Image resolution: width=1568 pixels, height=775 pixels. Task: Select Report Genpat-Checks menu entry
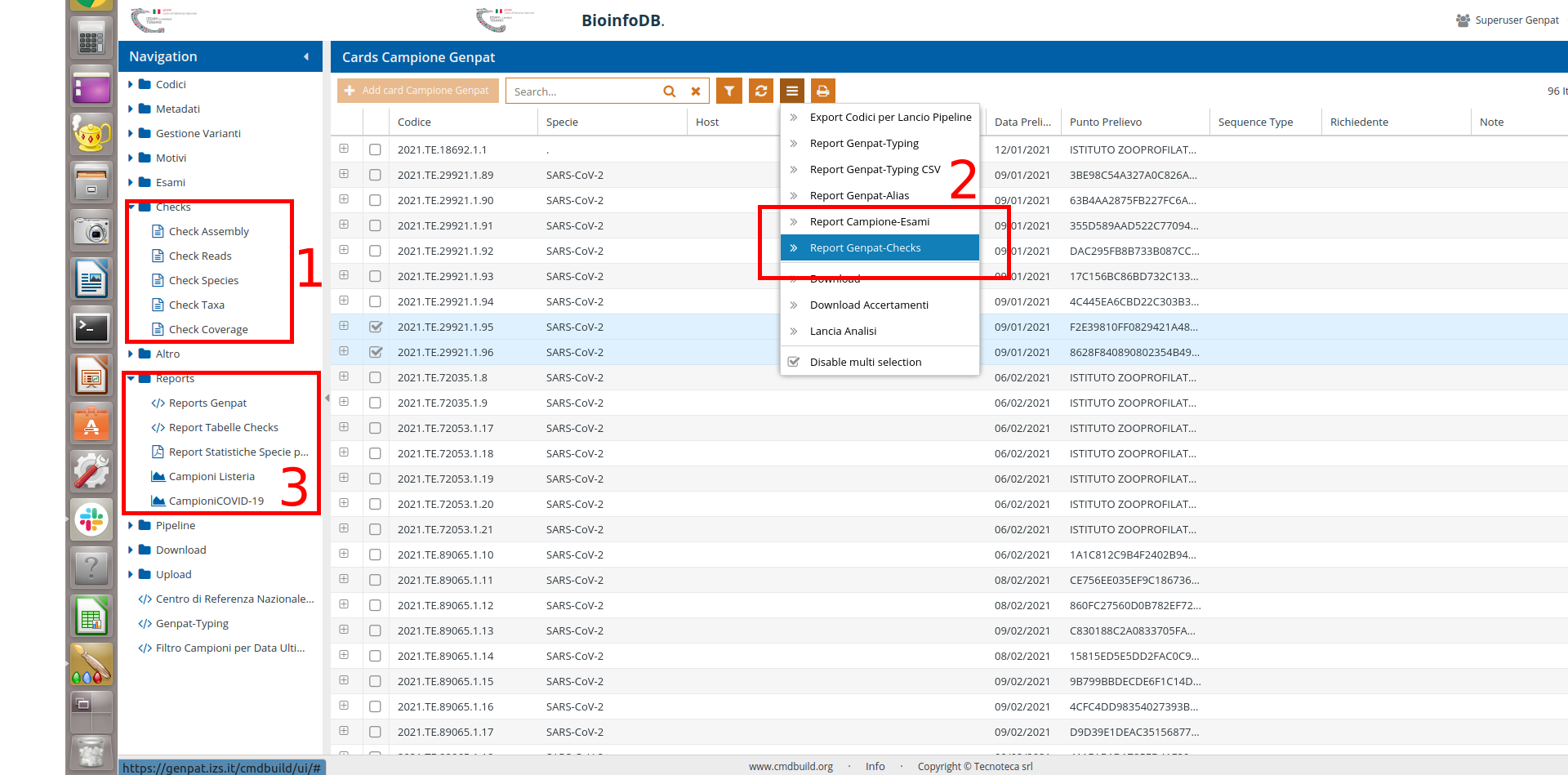click(865, 247)
